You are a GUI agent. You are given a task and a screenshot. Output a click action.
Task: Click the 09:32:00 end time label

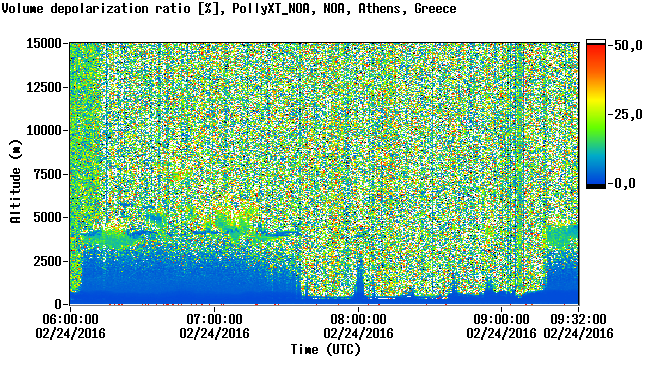coord(578,319)
